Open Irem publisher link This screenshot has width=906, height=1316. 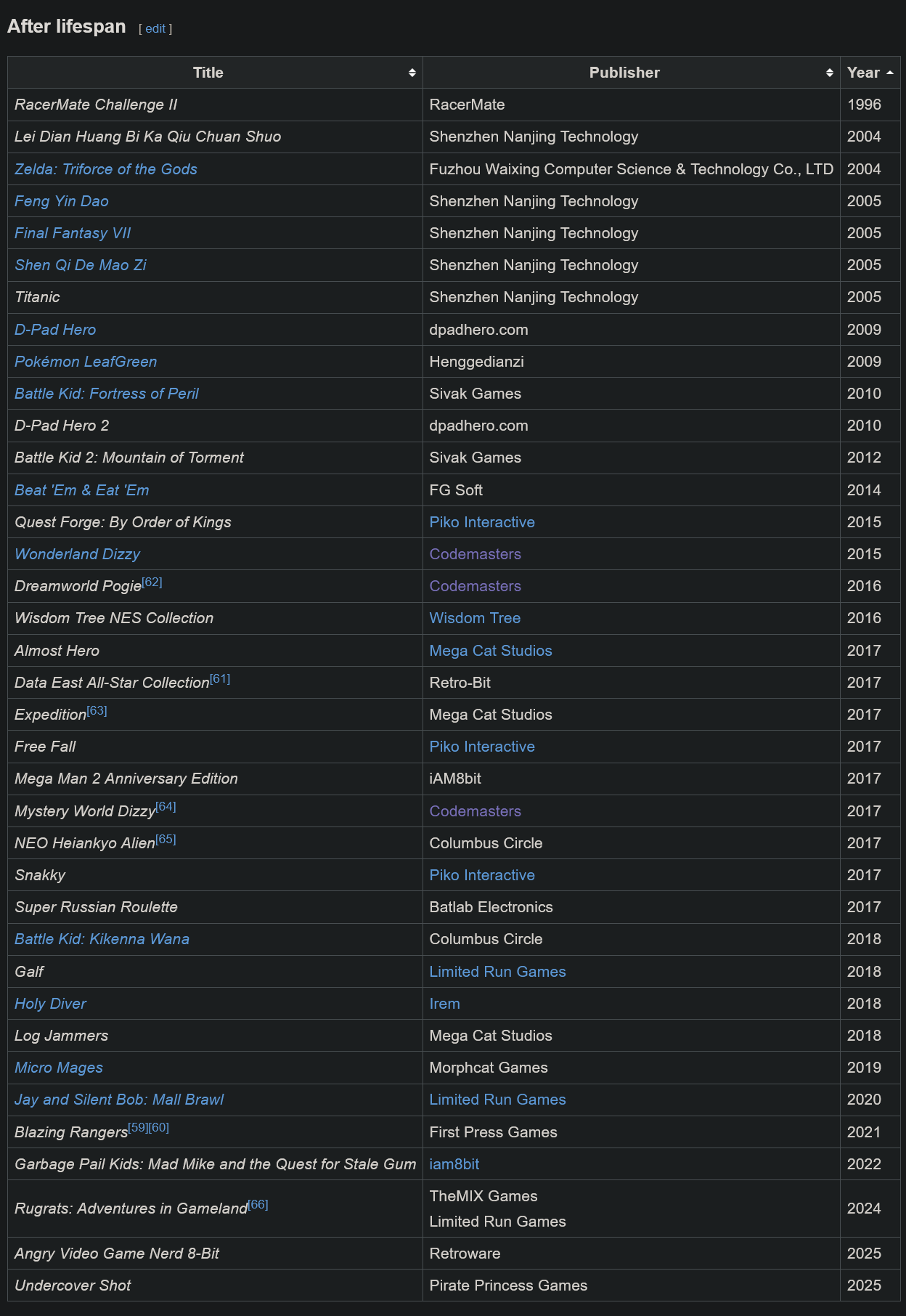444,1004
